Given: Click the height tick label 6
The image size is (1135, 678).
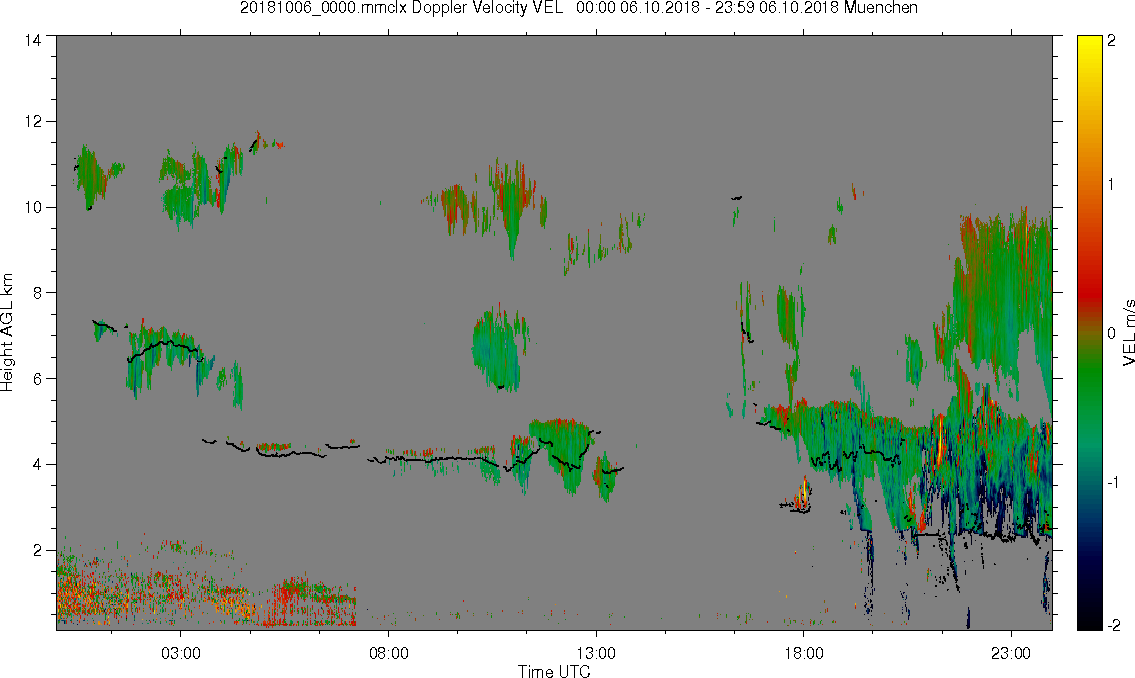Looking at the screenshot, I should click(x=37, y=379).
